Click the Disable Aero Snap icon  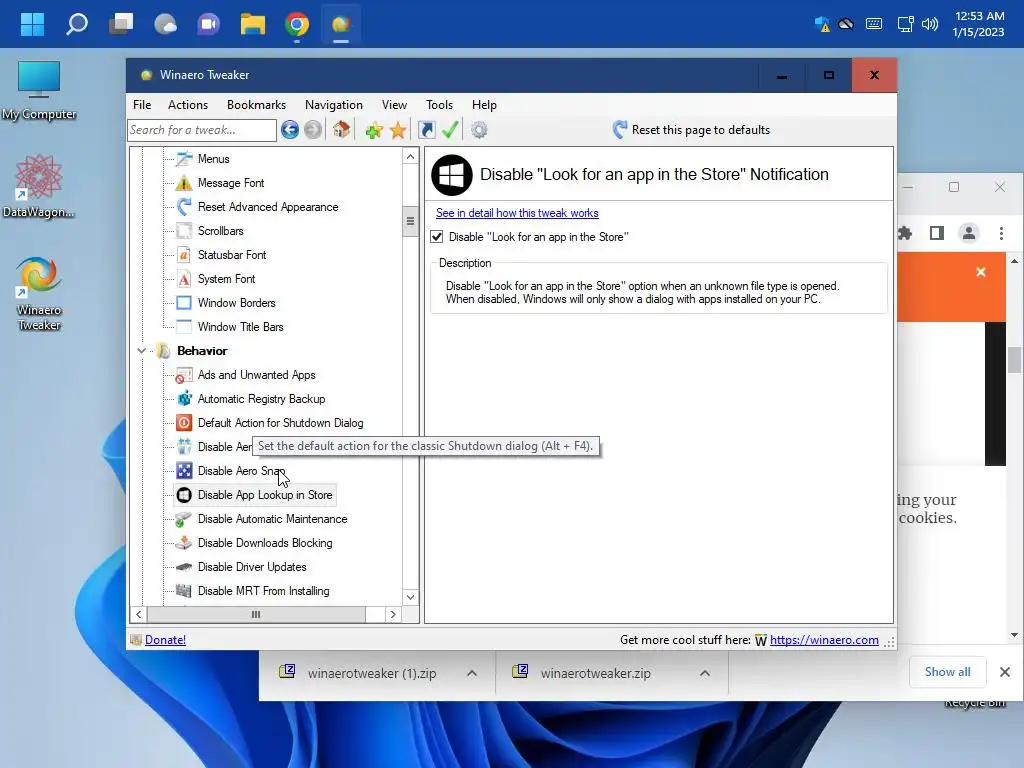click(184, 471)
